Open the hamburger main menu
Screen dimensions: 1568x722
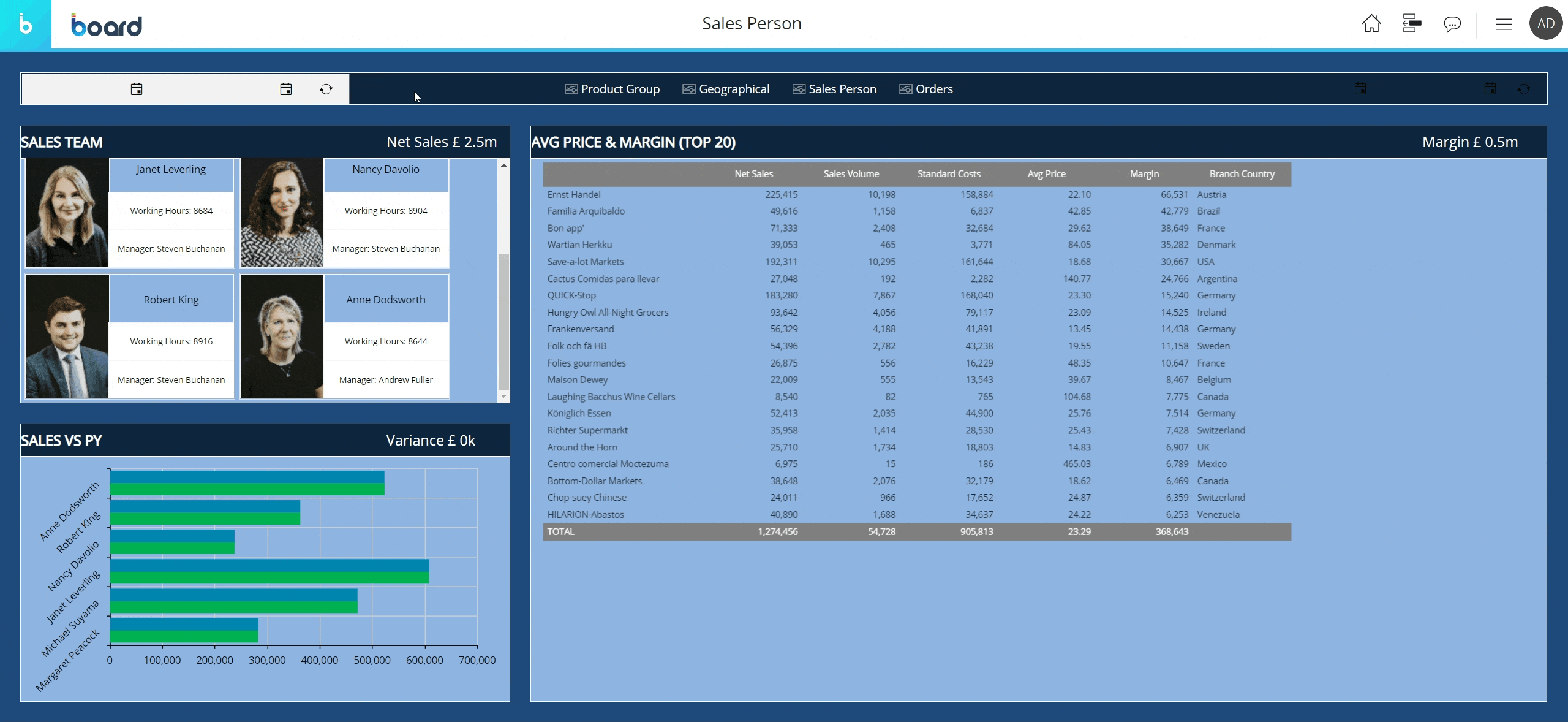pos(1504,25)
